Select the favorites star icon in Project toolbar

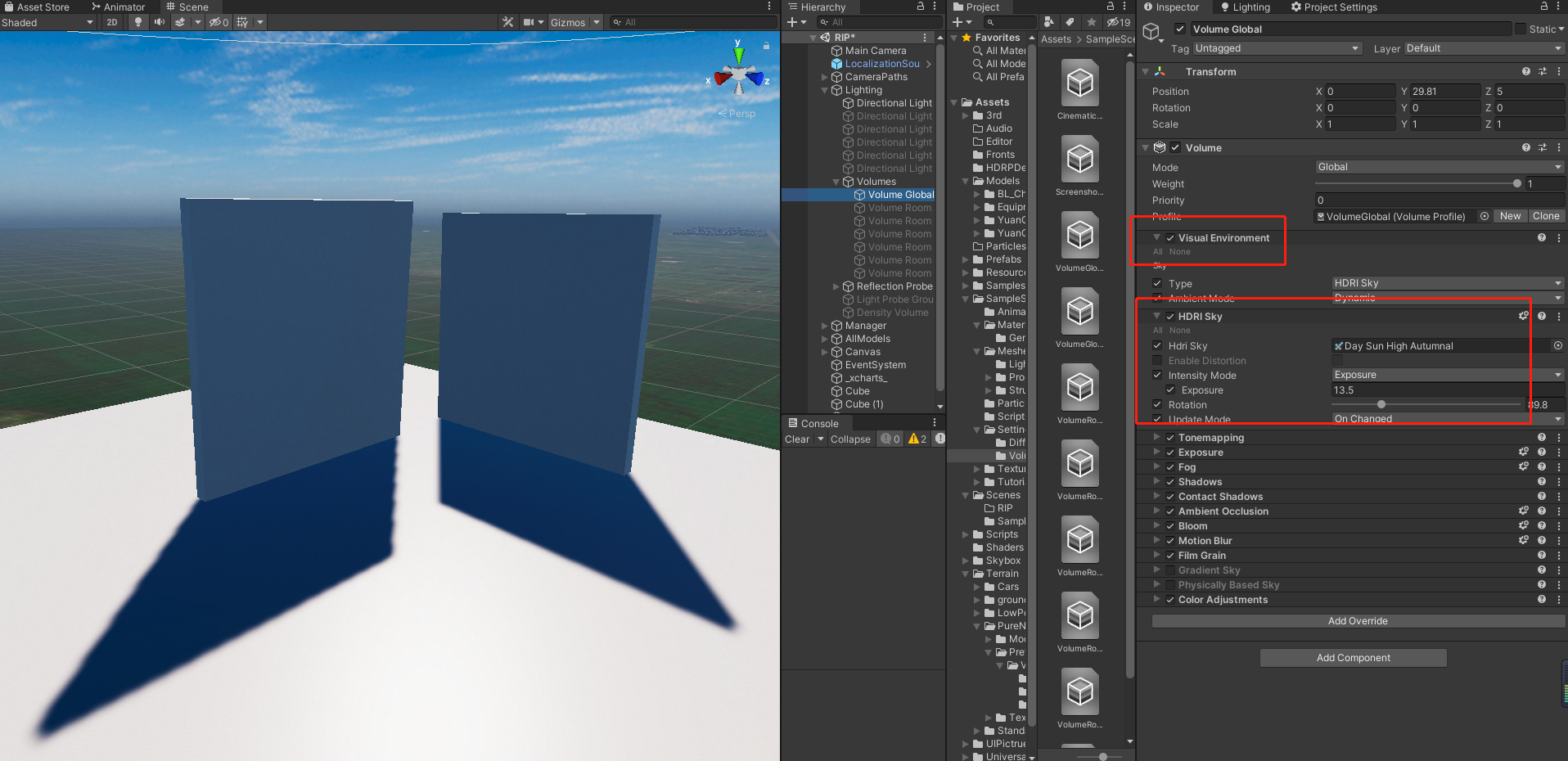tap(1091, 22)
